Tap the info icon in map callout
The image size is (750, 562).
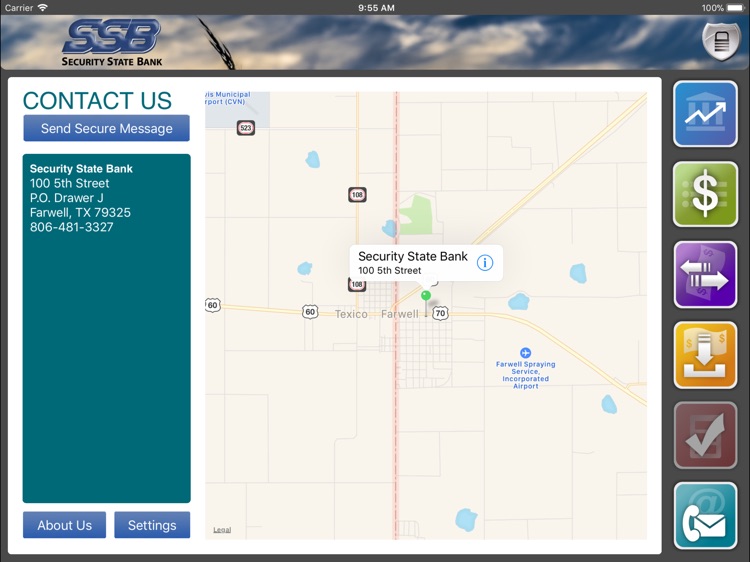[485, 263]
